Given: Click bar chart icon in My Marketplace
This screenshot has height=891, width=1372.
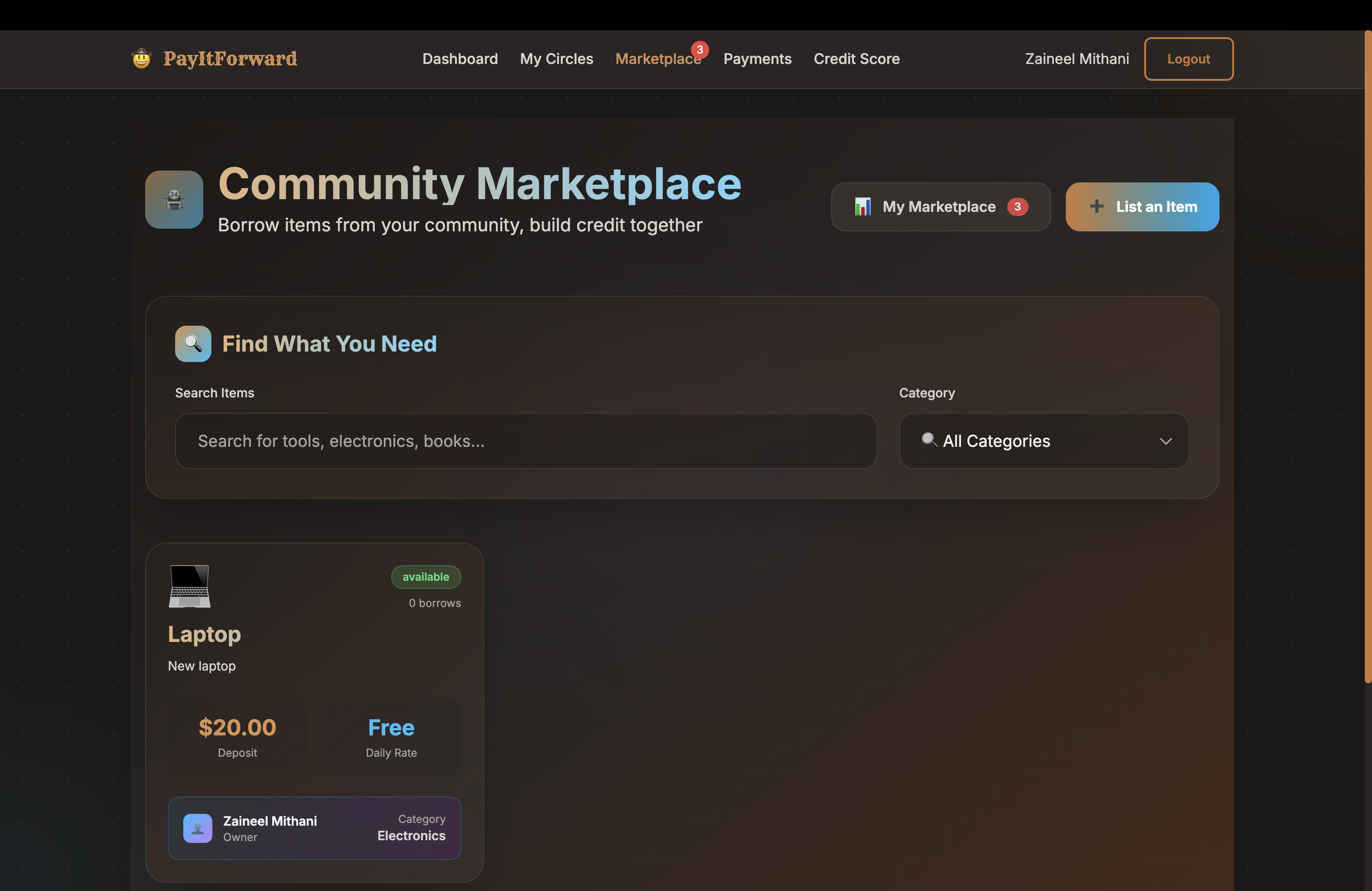Looking at the screenshot, I should (x=862, y=206).
